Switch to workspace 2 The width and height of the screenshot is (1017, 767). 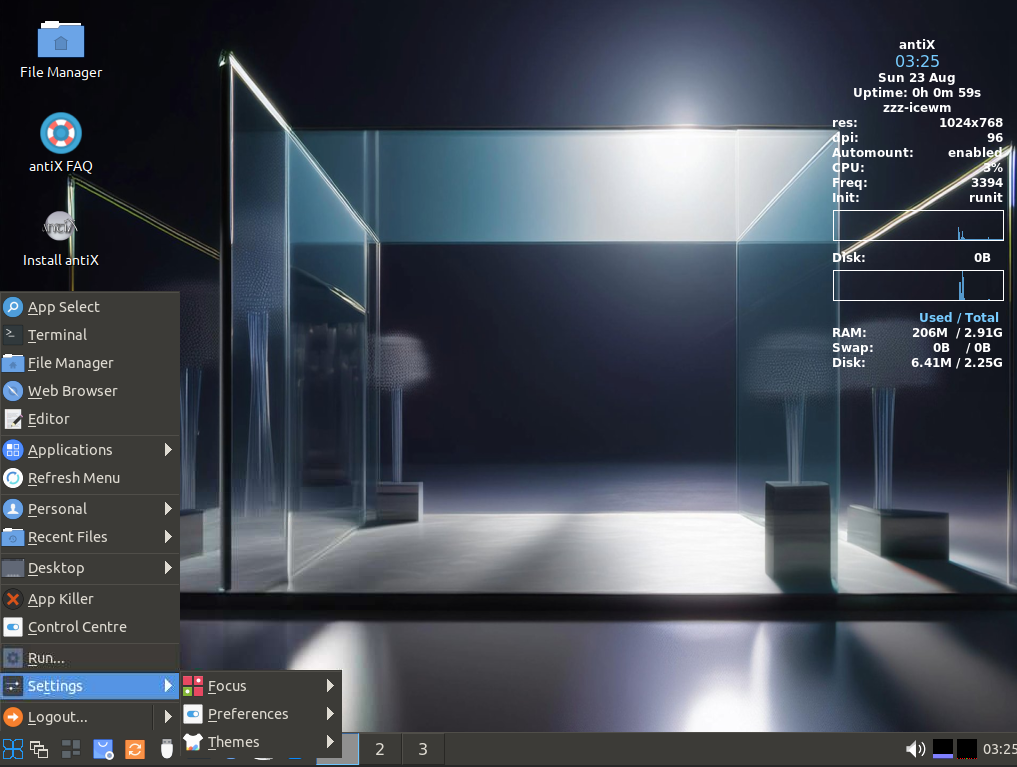[380, 749]
